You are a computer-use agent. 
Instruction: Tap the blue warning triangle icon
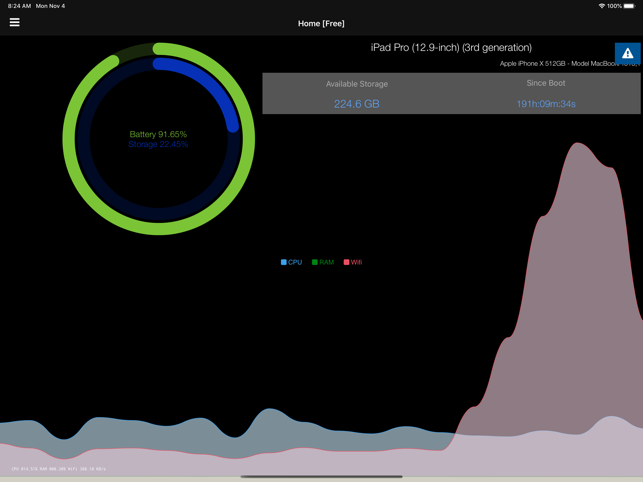627,53
